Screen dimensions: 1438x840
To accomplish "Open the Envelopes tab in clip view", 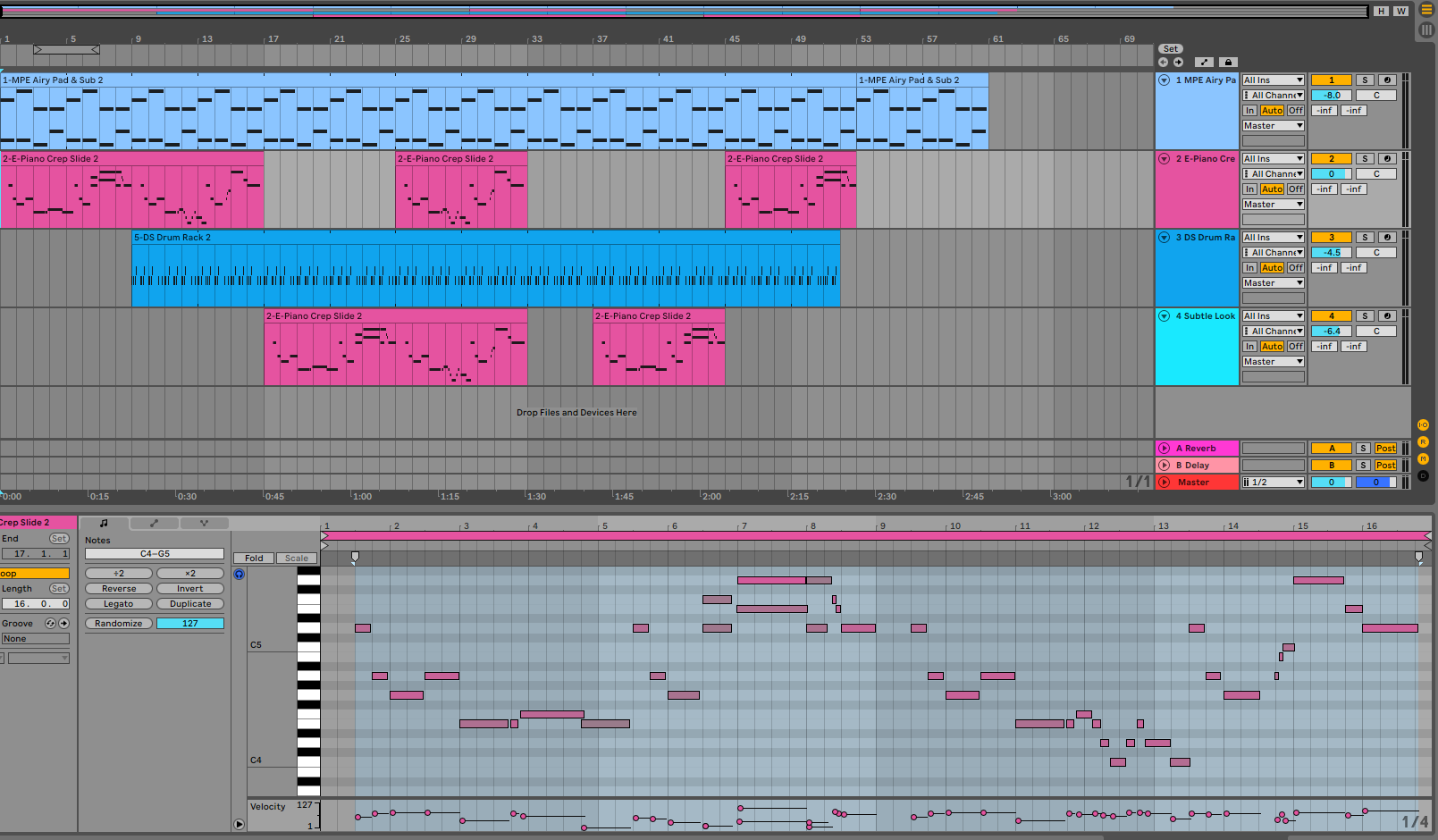I will (154, 524).
